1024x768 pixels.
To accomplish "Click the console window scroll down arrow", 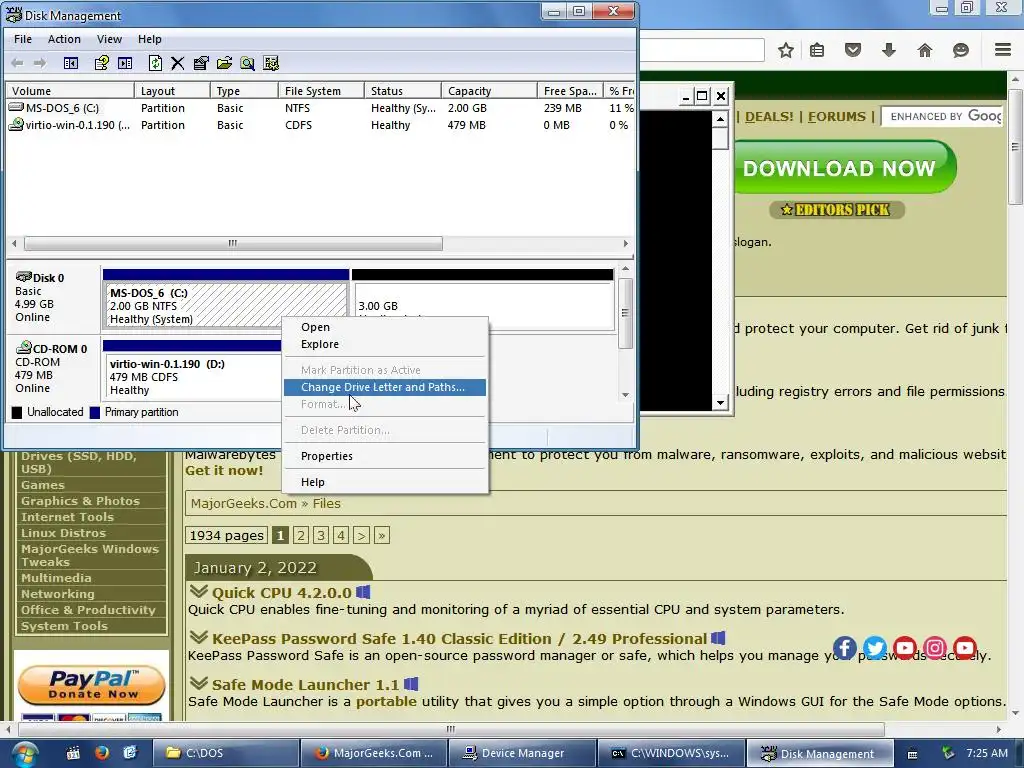I will coord(720,402).
